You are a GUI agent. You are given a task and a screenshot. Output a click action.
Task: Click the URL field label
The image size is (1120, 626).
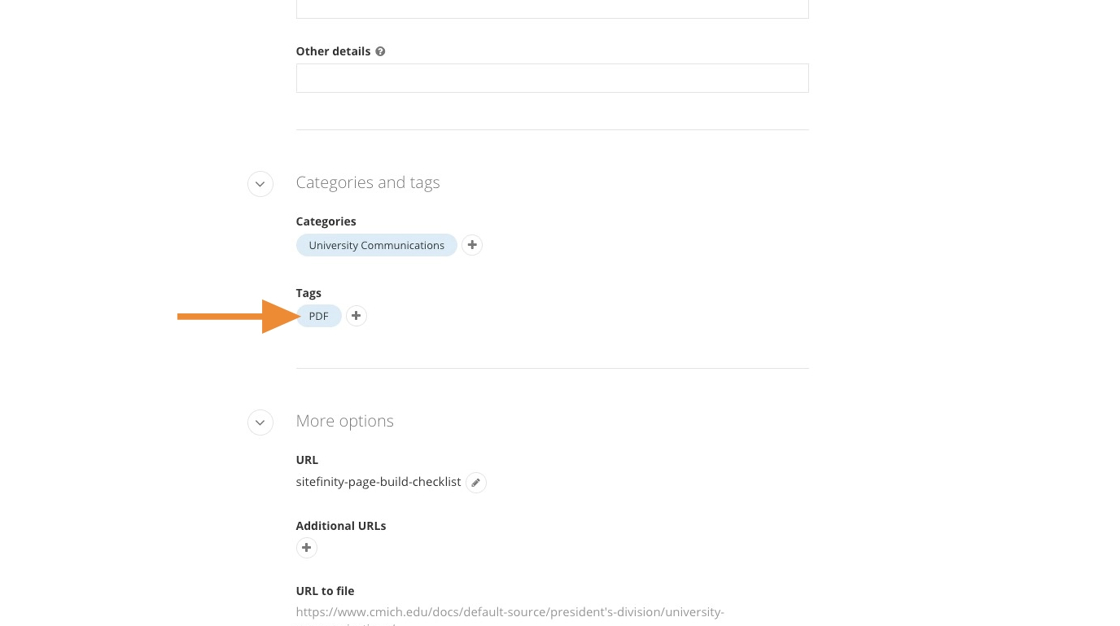[x=307, y=460]
